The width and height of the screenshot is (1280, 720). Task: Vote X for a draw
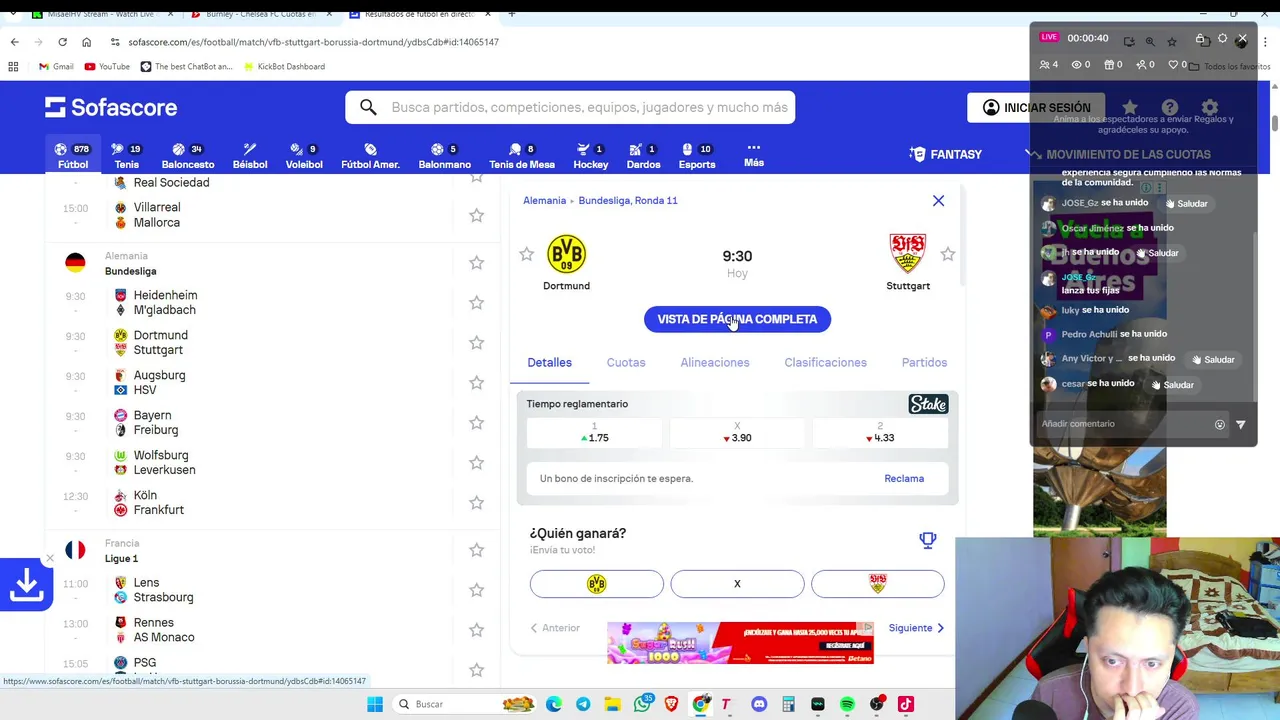click(737, 584)
